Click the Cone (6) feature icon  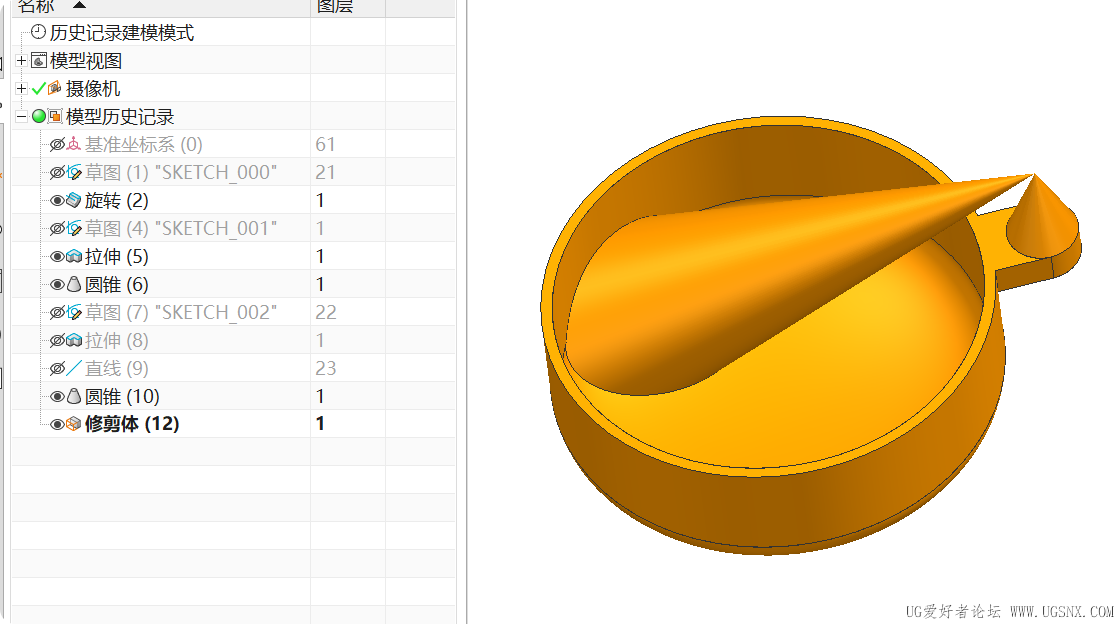74,284
